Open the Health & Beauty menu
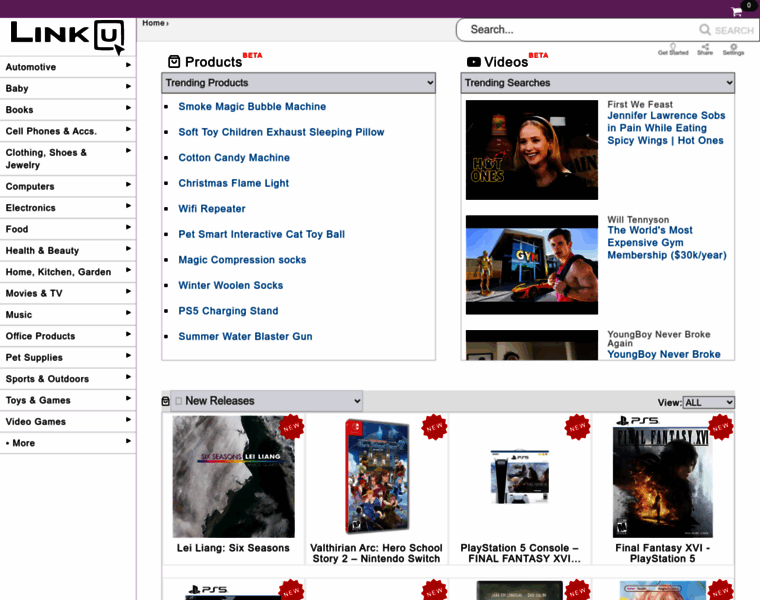 68,250
